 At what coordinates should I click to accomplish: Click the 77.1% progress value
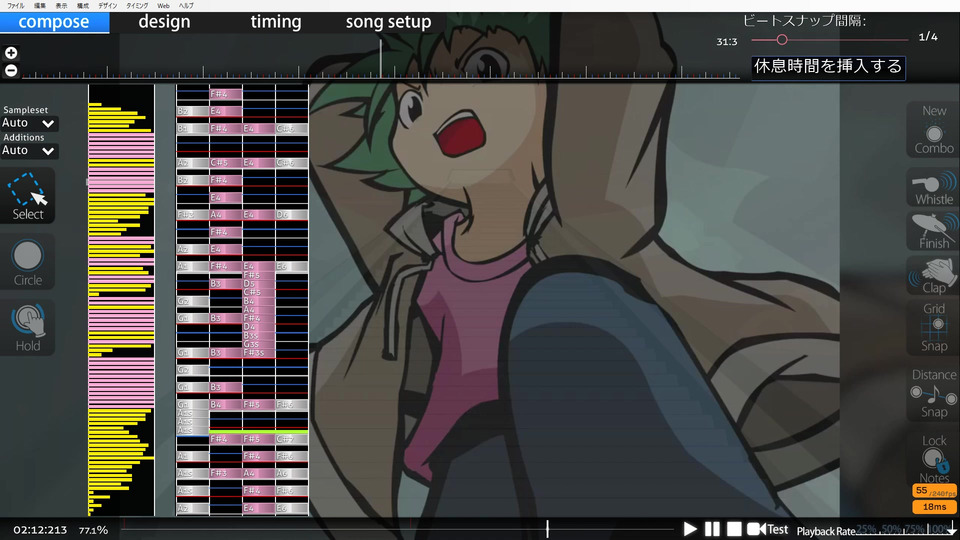coord(93,530)
